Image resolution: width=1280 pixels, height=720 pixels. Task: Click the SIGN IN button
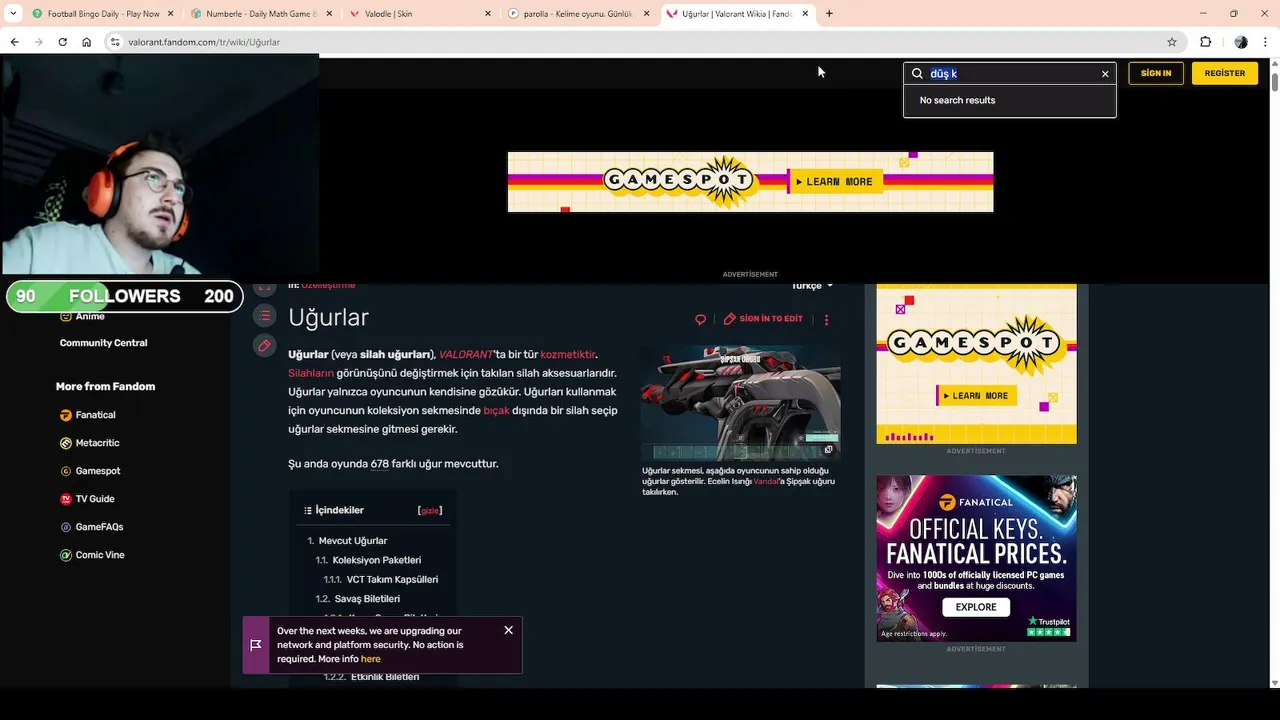point(1156,73)
